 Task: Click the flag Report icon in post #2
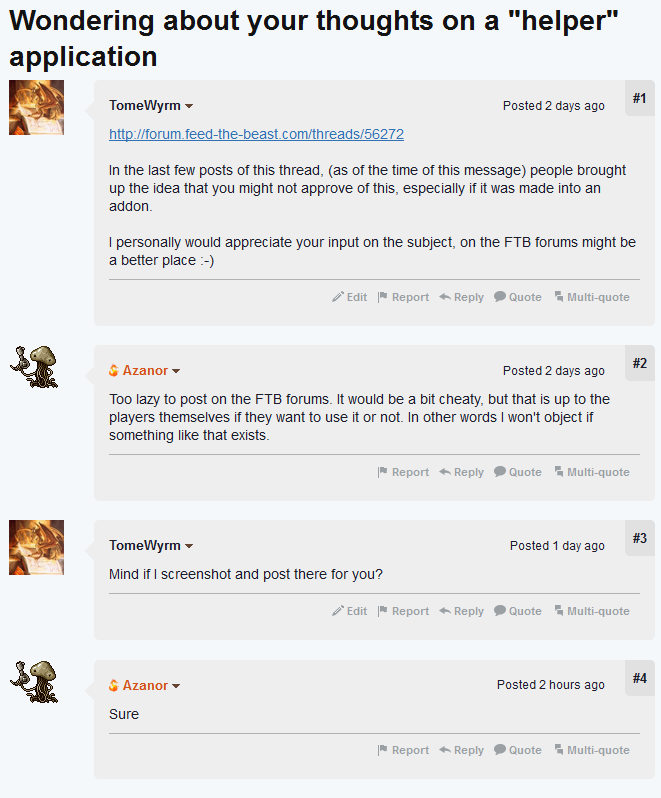pos(382,472)
